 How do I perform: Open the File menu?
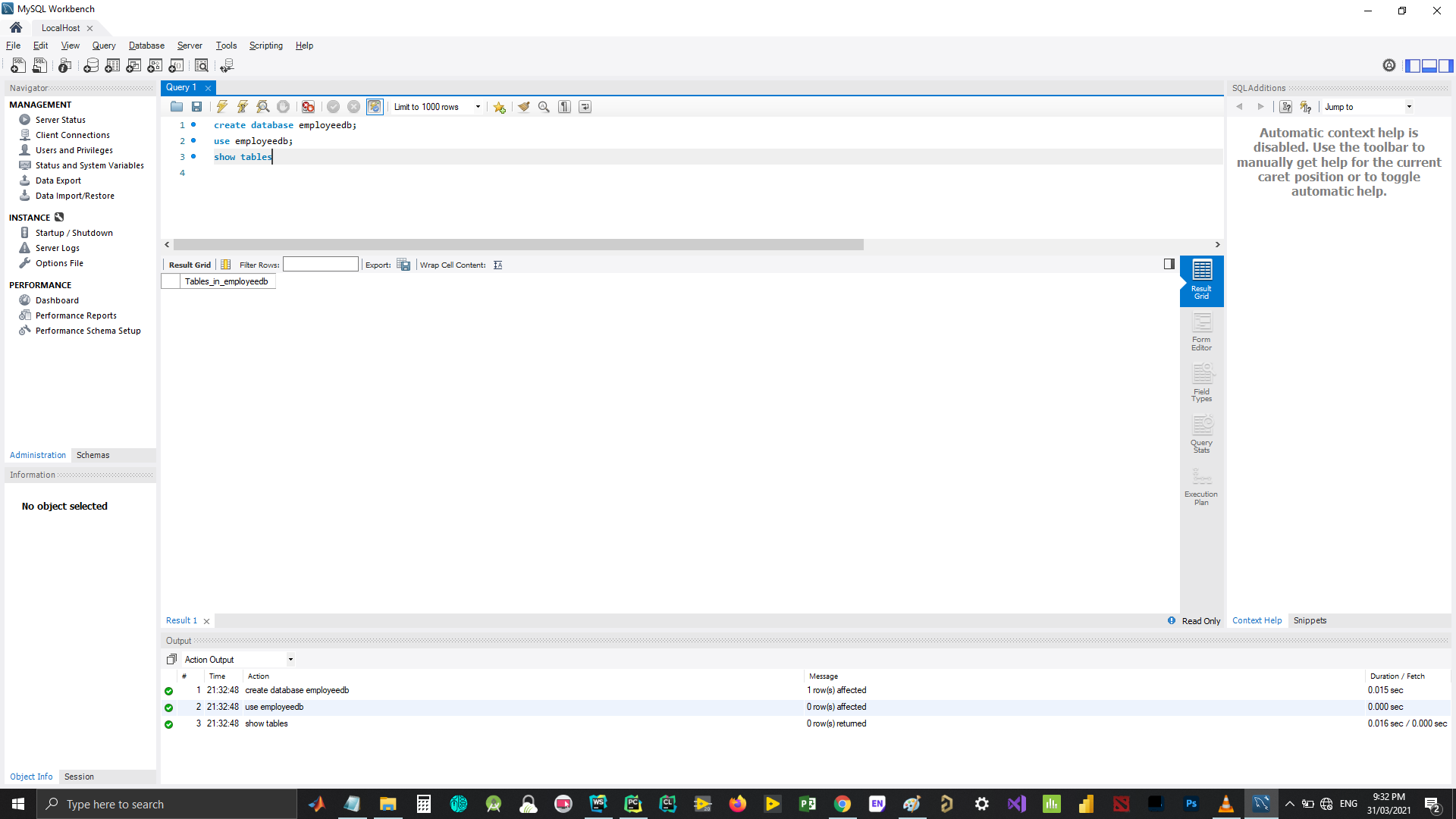14,45
